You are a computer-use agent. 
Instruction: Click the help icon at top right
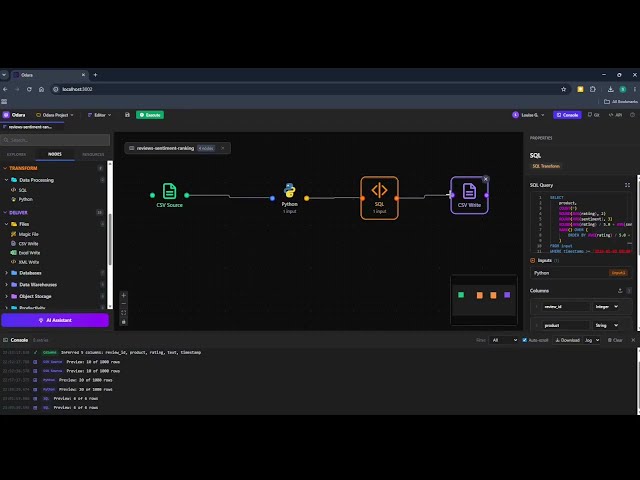coord(632,115)
